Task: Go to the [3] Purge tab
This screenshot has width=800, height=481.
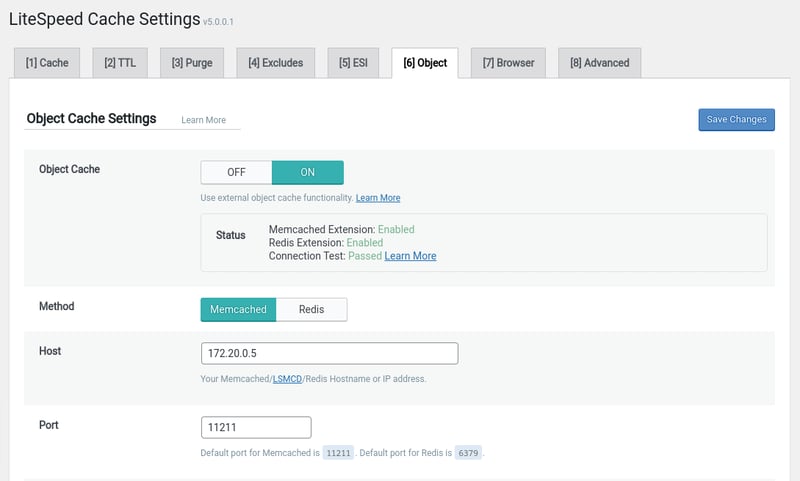Action: (192, 63)
